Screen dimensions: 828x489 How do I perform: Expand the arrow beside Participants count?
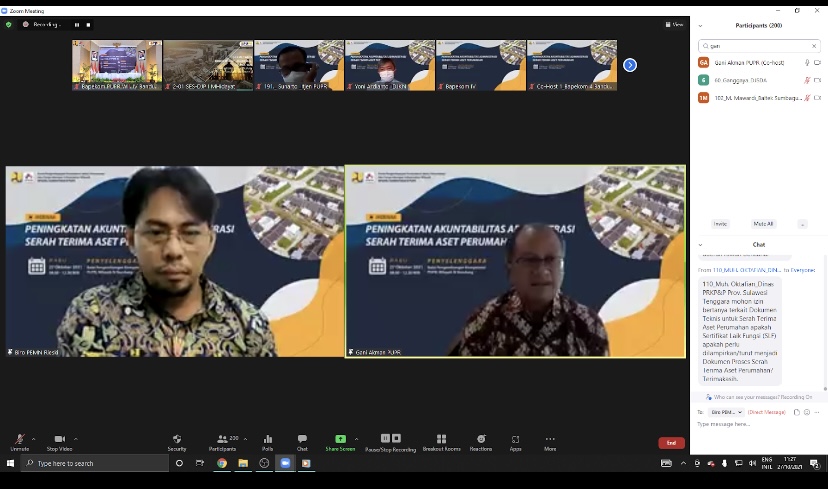[246, 439]
